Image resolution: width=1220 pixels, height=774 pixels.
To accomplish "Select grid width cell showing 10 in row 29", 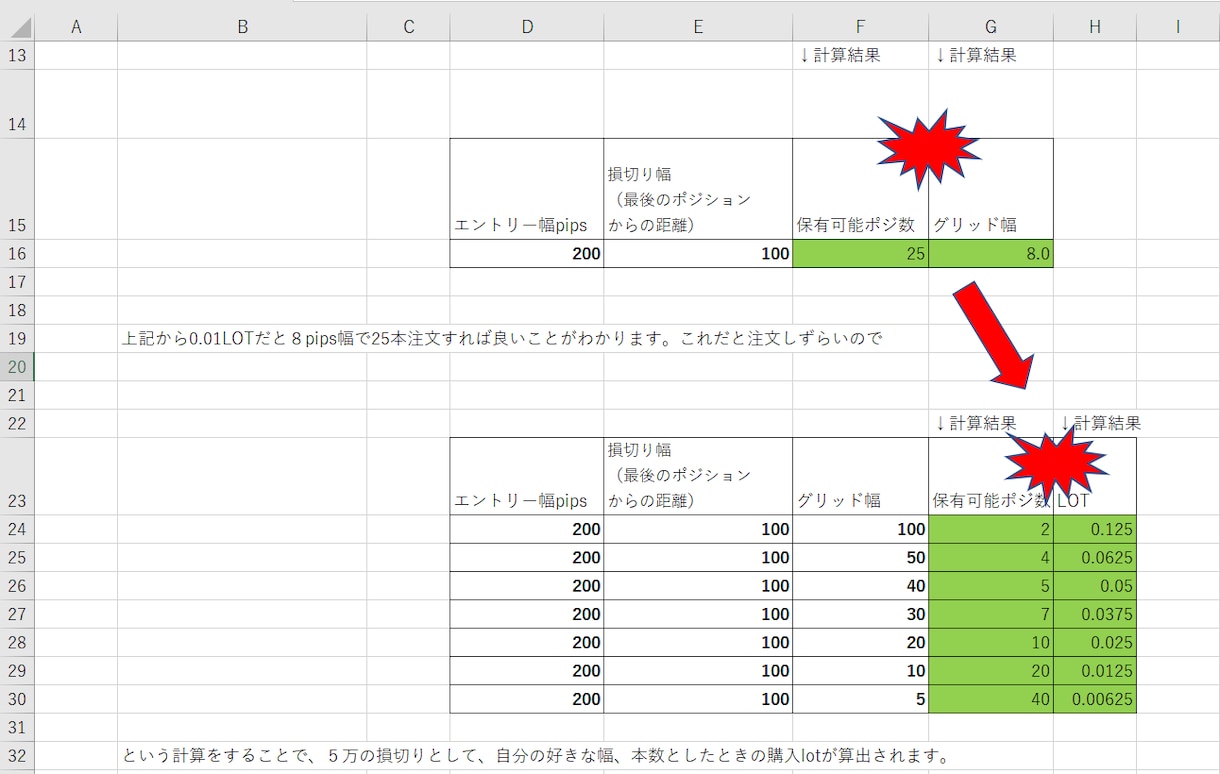I will point(860,671).
